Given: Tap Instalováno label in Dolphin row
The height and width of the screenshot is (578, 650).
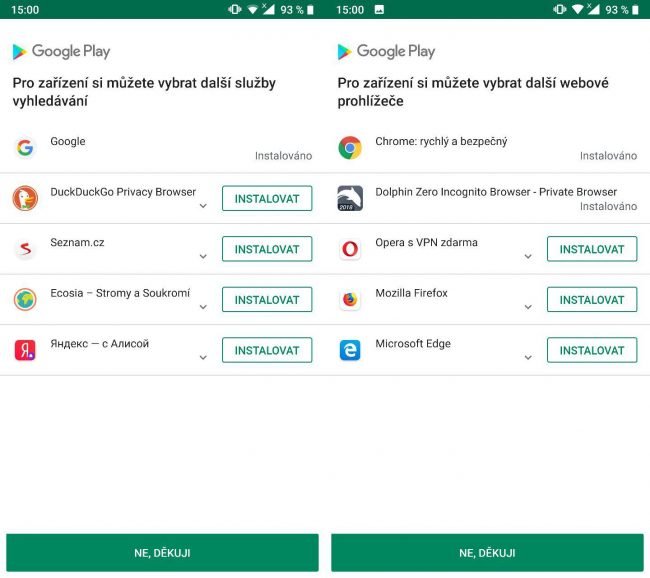Looking at the screenshot, I should tap(609, 206).
